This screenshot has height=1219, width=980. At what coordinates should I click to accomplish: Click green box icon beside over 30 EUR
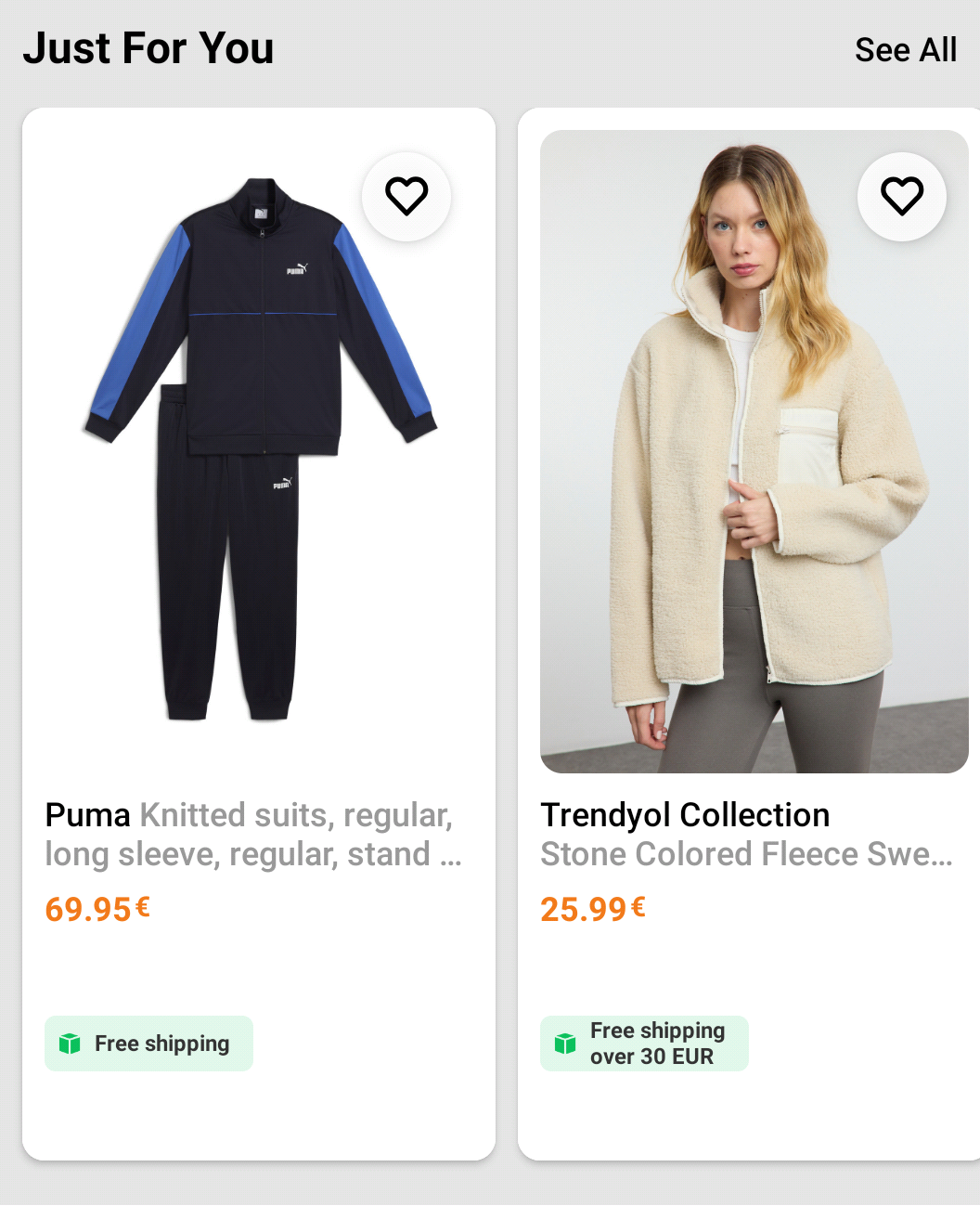click(565, 1044)
